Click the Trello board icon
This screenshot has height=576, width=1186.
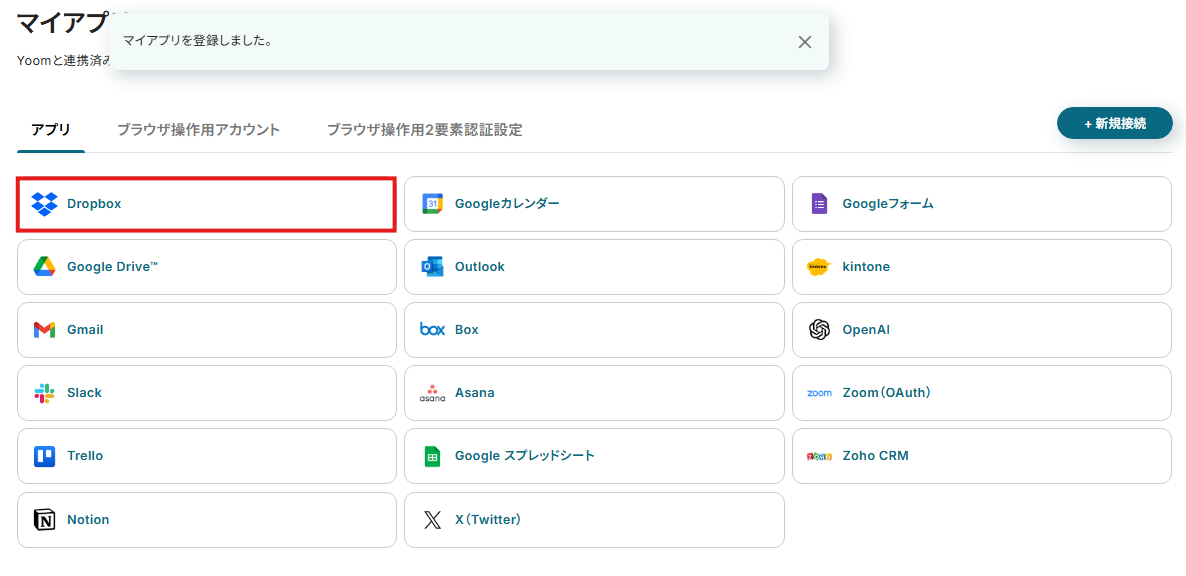tap(44, 456)
